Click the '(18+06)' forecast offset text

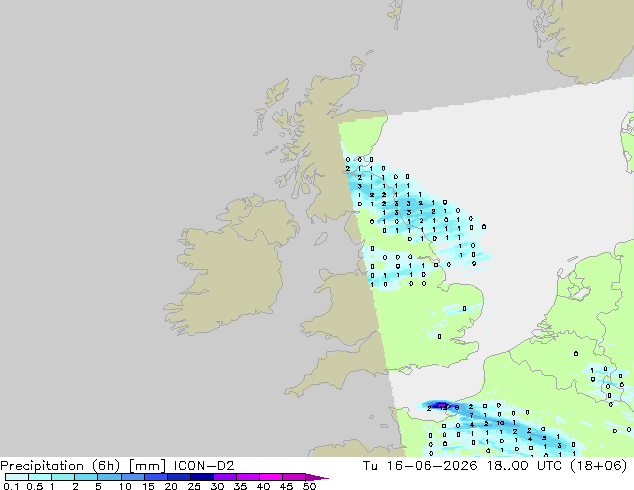598,466
